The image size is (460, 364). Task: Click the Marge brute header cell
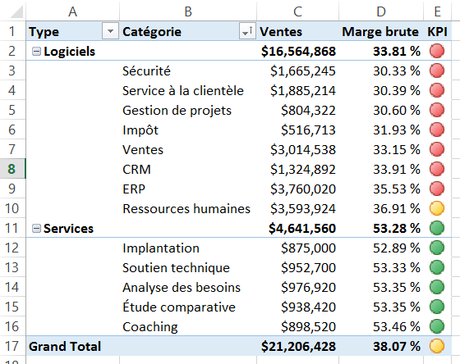pos(381,31)
